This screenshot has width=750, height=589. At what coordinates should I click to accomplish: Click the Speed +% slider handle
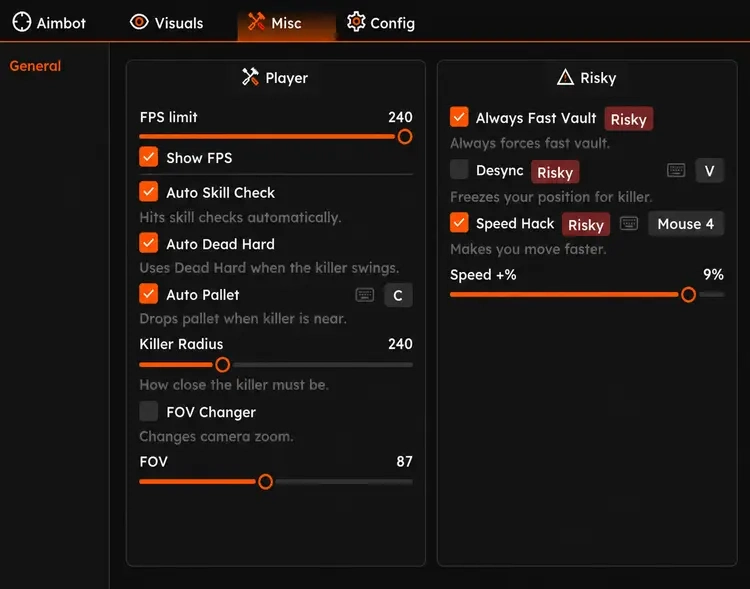click(x=688, y=295)
